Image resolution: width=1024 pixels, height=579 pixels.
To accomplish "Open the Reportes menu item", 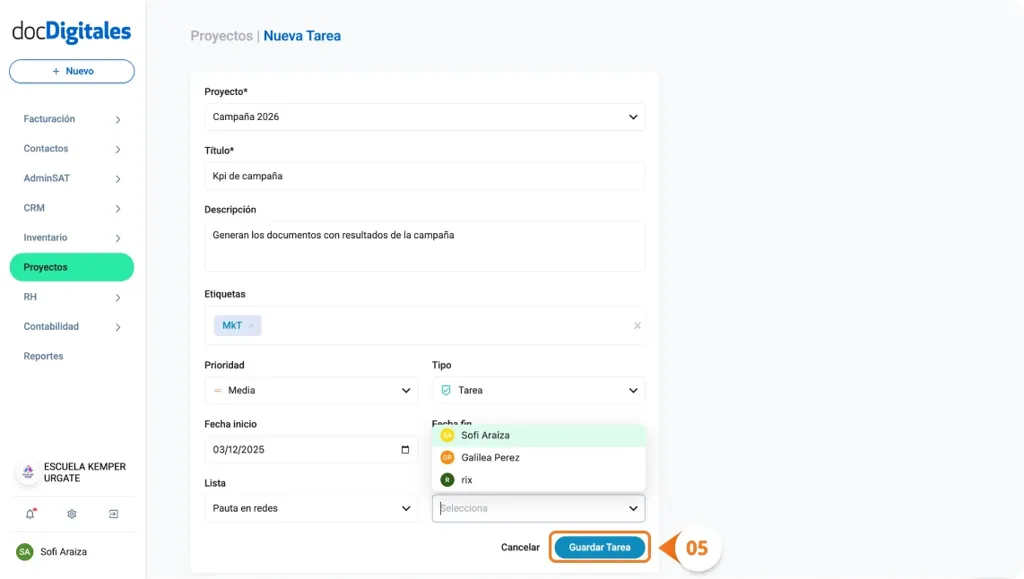I will point(43,356).
